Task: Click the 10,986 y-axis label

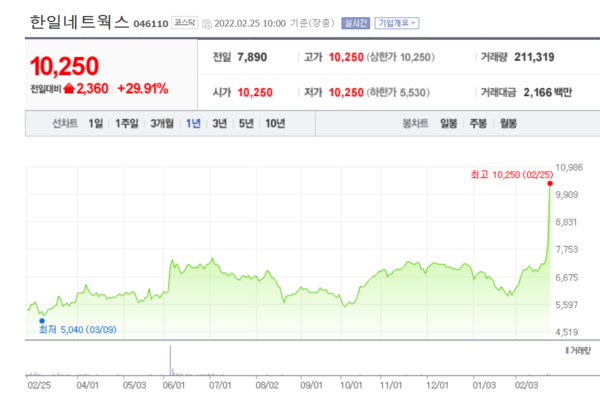Action: click(x=569, y=168)
